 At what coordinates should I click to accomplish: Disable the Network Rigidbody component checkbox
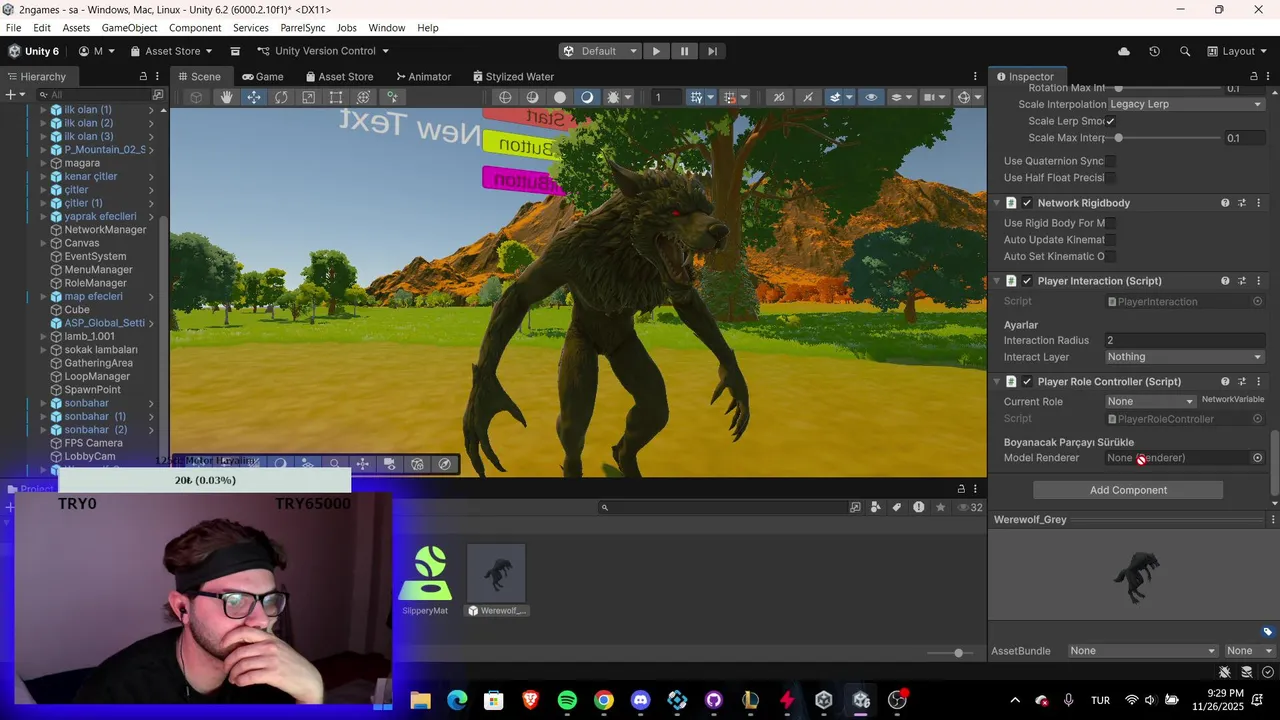coord(1027,203)
